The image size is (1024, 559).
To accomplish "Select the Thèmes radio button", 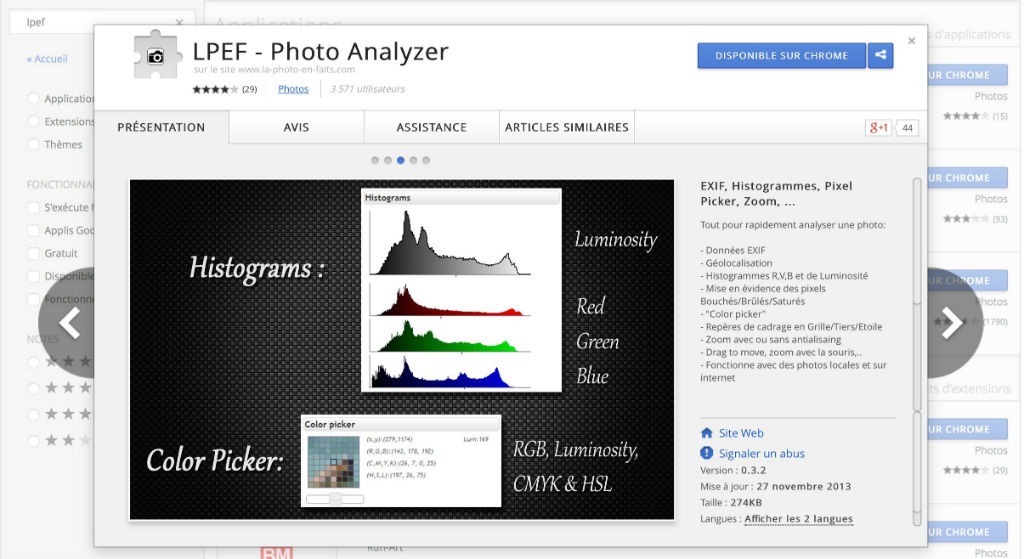I will click(33, 144).
